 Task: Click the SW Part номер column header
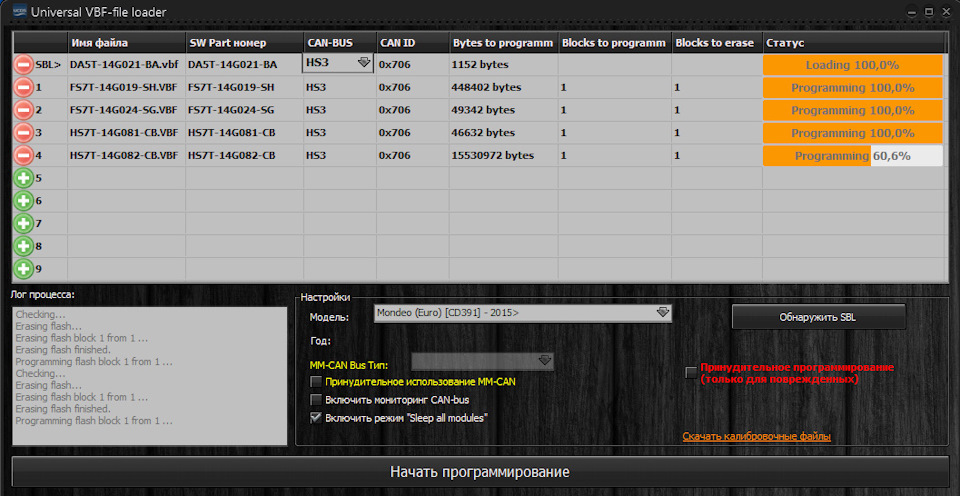pos(244,43)
